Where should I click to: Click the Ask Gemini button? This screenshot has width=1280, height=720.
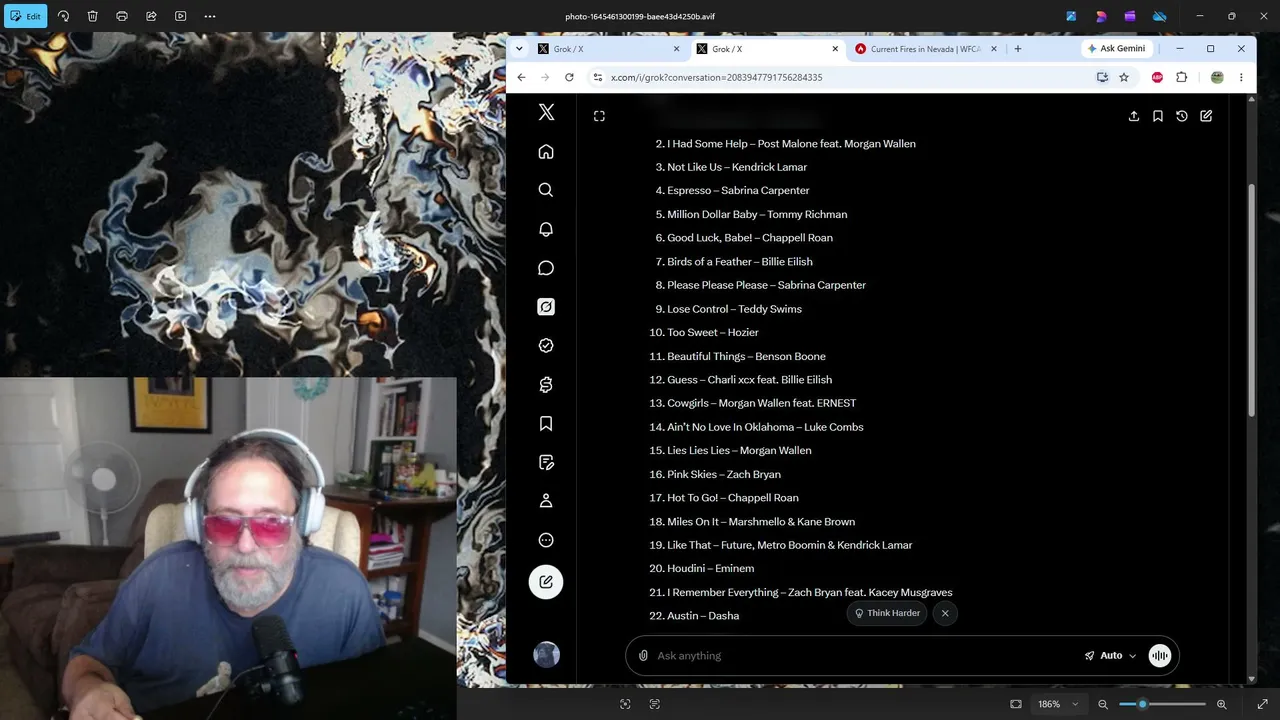click(x=1117, y=49)
